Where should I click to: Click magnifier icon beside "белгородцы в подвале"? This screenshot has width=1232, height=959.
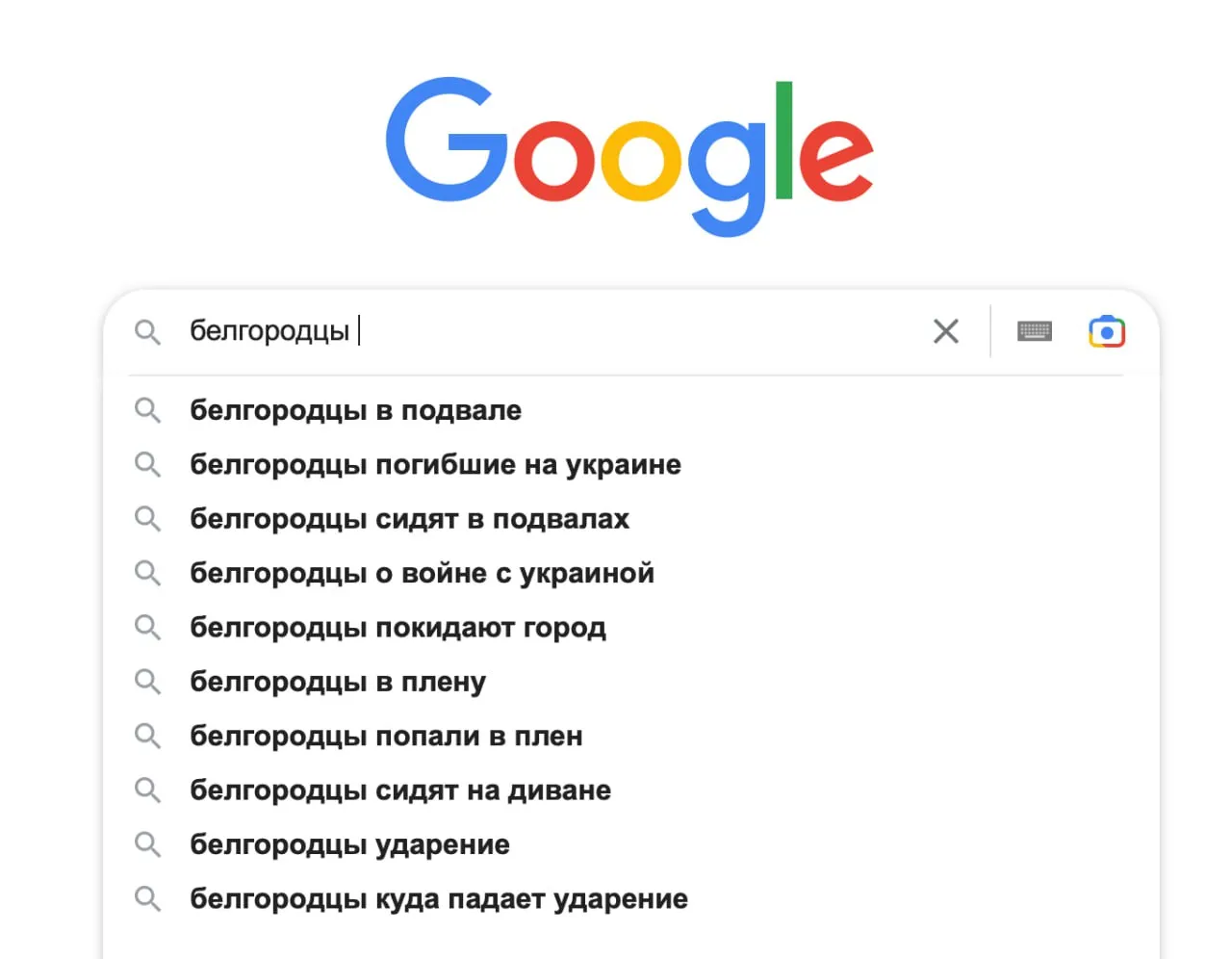(147, 410)
